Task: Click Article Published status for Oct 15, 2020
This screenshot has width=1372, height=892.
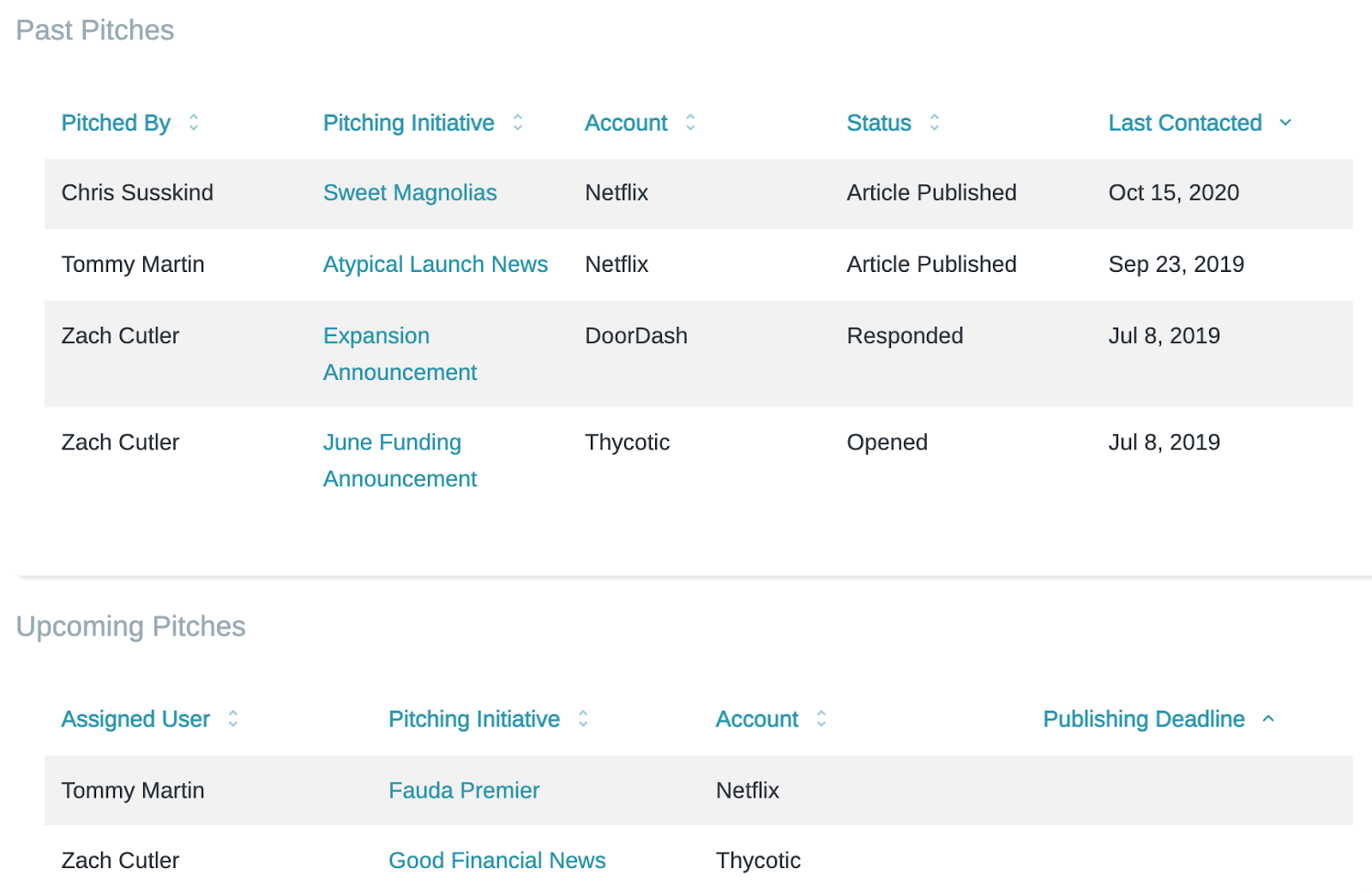Action: (x=932, y=192)
